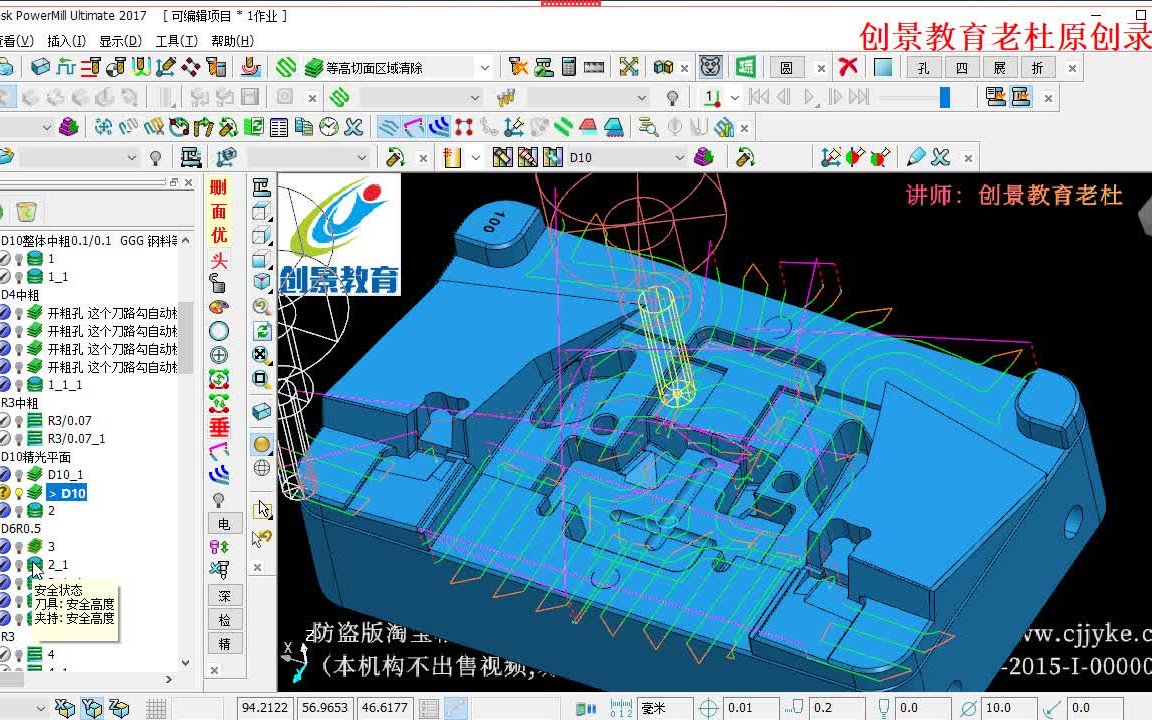
Task: Open the Block definition icon
Action: (40, 68)
